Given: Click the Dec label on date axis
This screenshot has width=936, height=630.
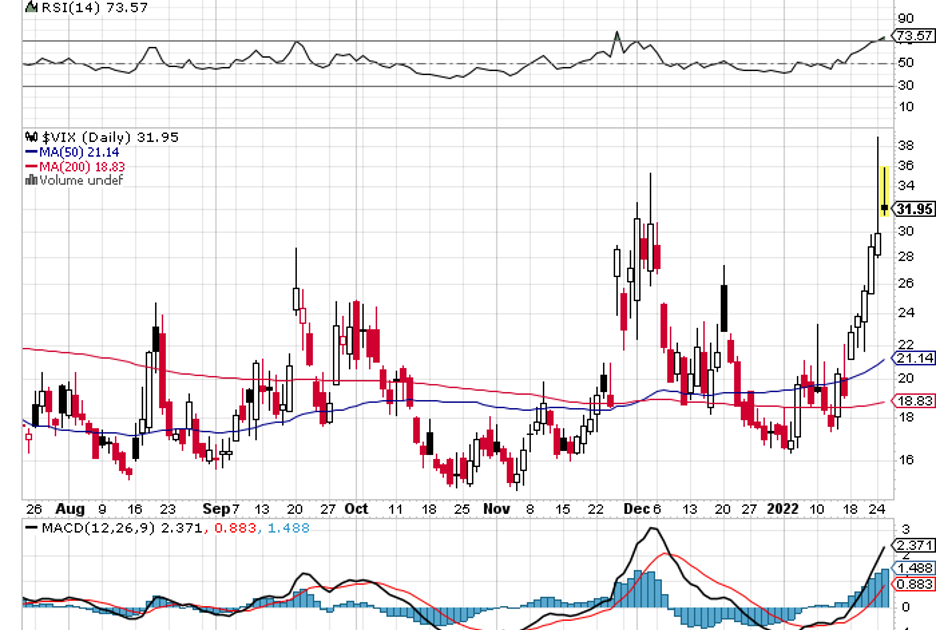Looking at the screenshot, I should point(636,508).
